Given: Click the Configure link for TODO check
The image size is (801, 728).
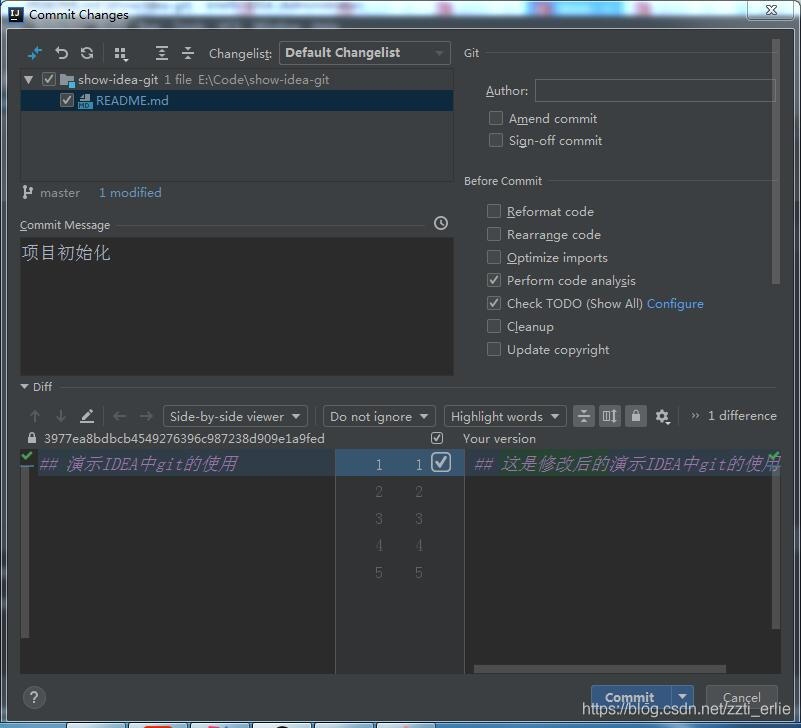Looking at the screenshot, I should pos(675,304).
